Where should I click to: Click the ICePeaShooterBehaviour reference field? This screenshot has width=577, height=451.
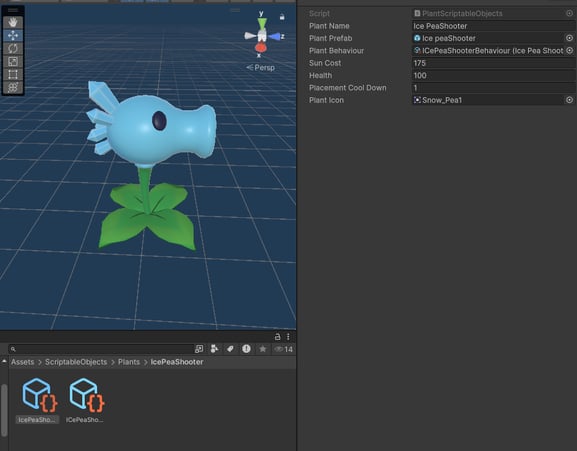[x=488, y=51]
